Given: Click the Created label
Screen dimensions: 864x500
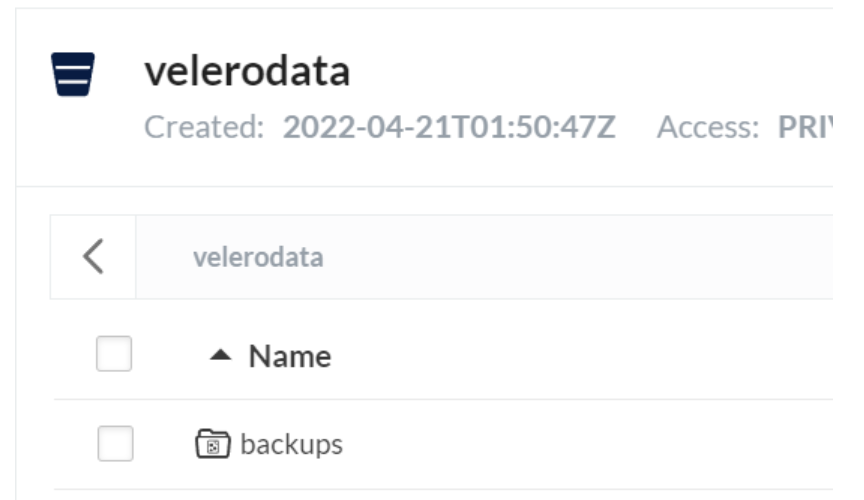Looking at the screenshot, I should point(205,127).
